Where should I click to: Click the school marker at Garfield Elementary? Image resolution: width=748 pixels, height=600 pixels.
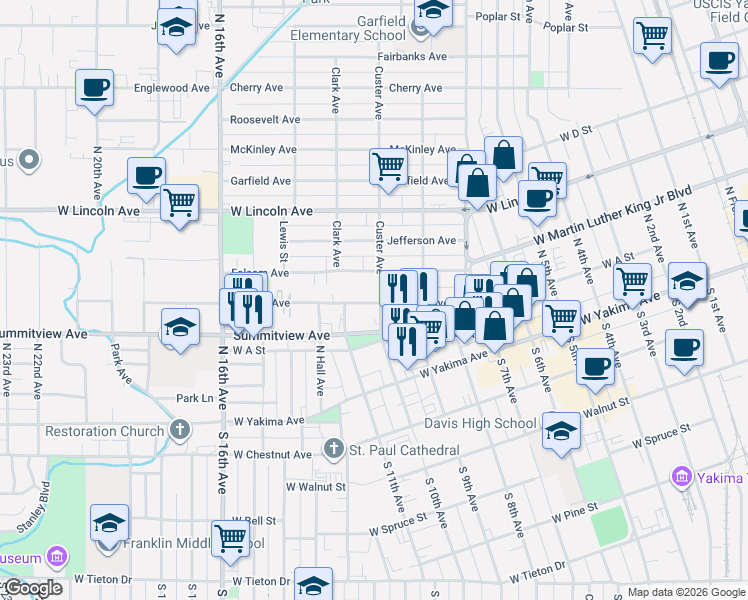tap(433, 13)
